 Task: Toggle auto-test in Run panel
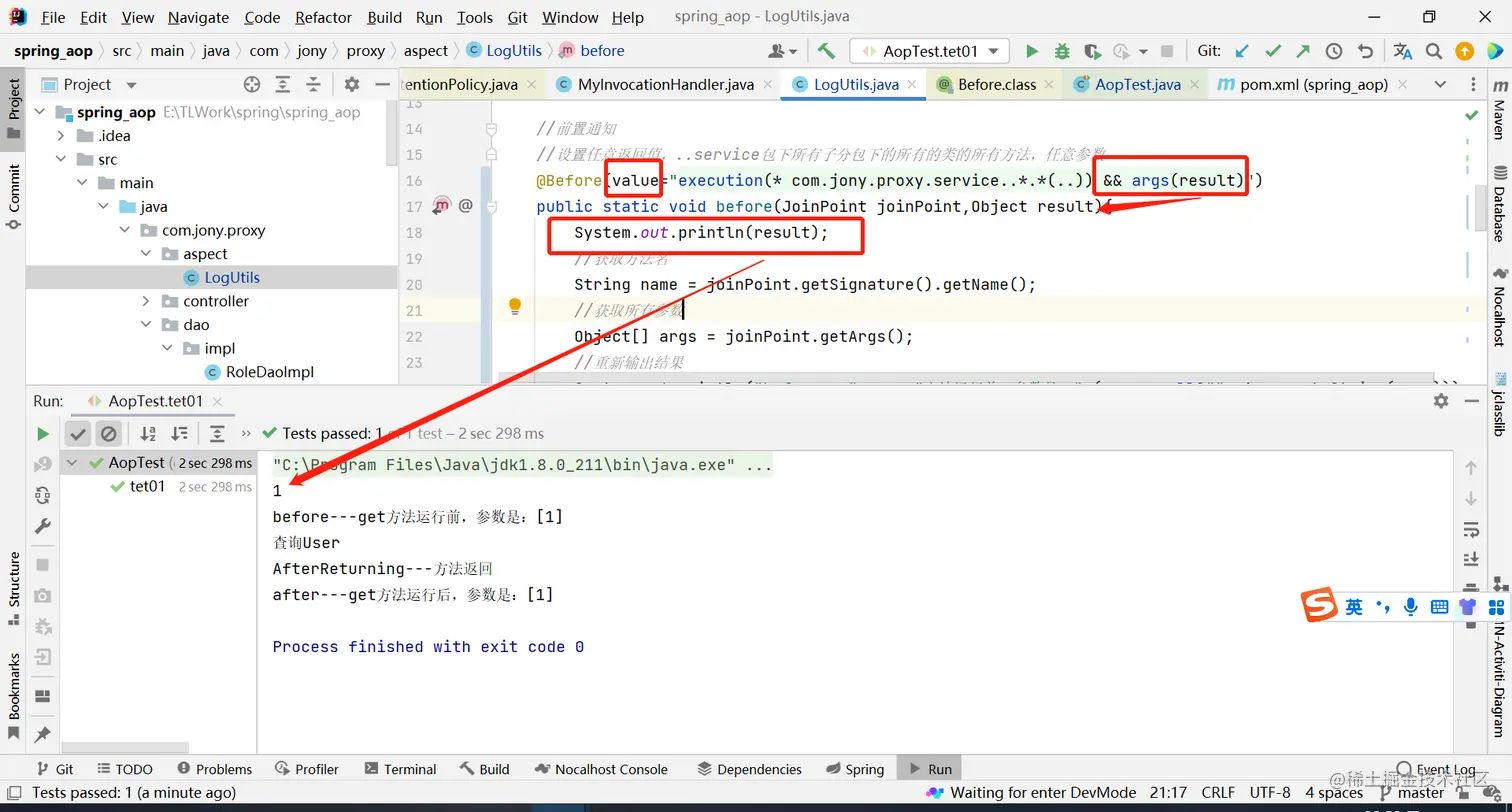(x=43, y=495)
